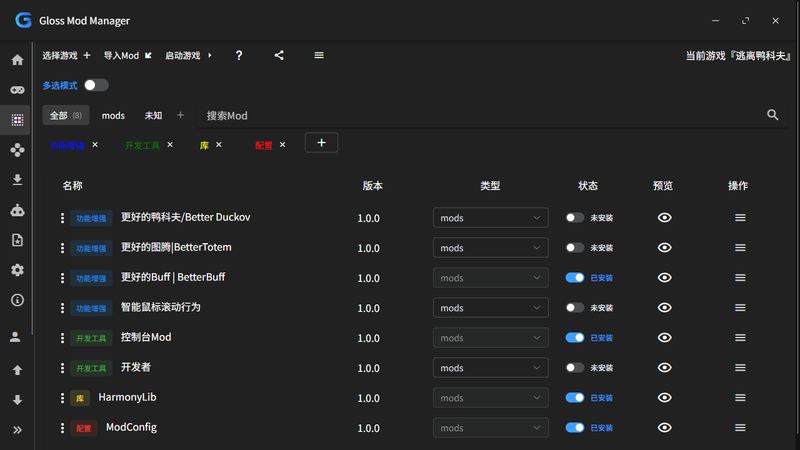Screen dimensions: 800x450
Task: Toggle install switch for 更好的图腾|BetterTotem
Action: pyautogui.click(x=574, y=248)
